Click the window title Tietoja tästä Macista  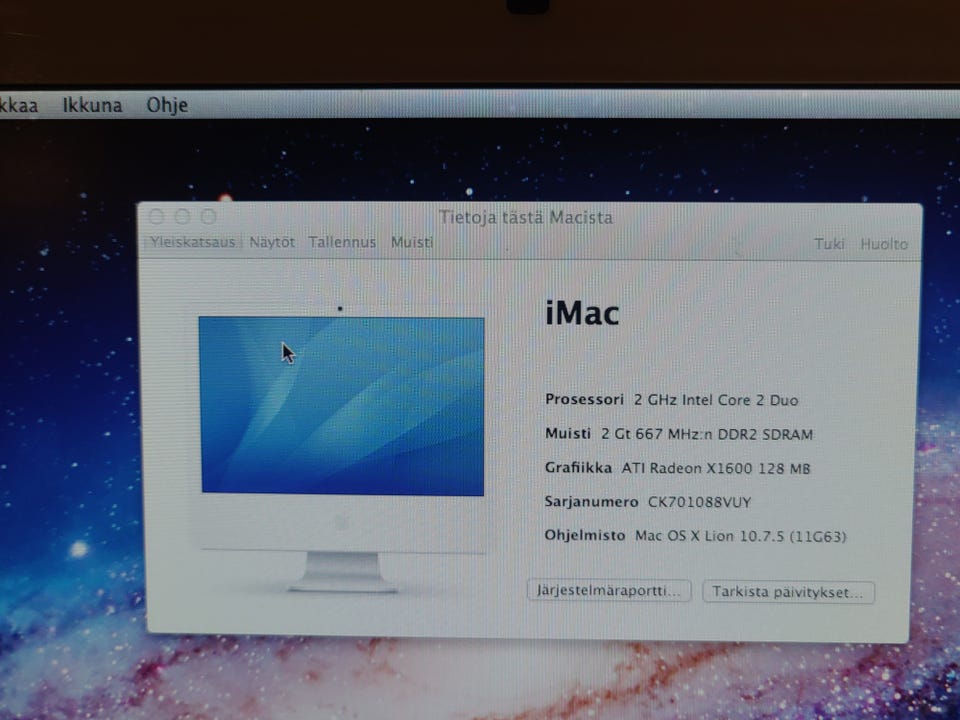click(525, 218)
